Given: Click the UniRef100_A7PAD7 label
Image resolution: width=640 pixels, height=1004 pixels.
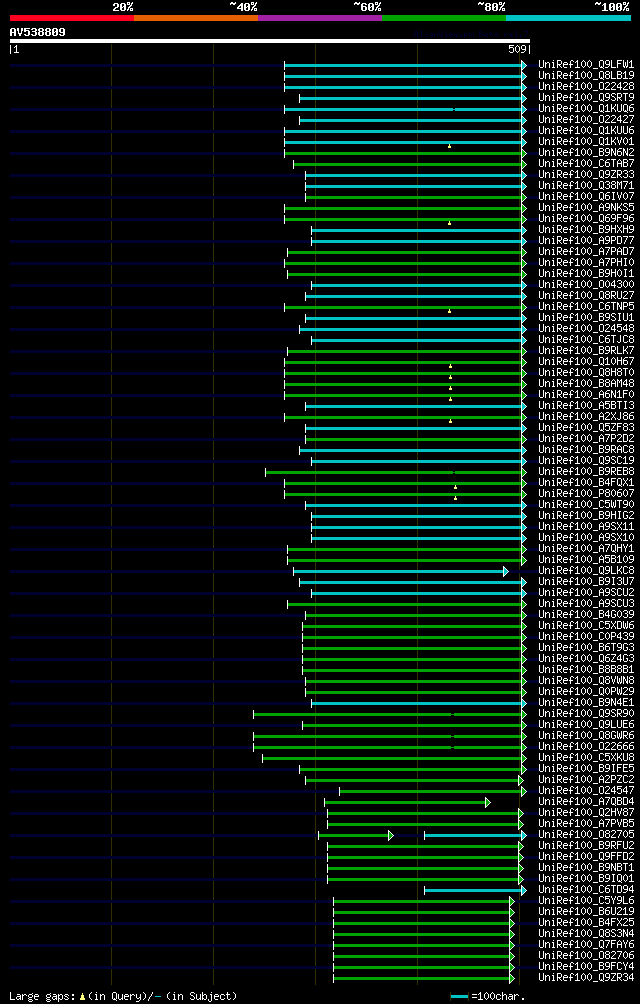Looking at the screenshot, I should pyautogui.click(x=586, y=252).
